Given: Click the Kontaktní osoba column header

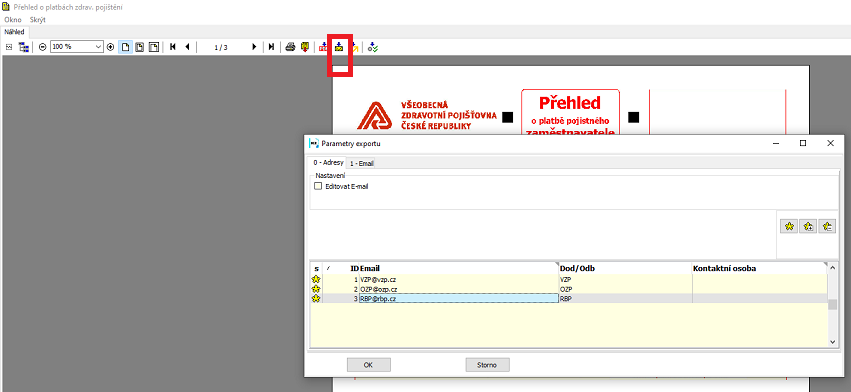Looking at the screenshot, I should coord(760,268).
